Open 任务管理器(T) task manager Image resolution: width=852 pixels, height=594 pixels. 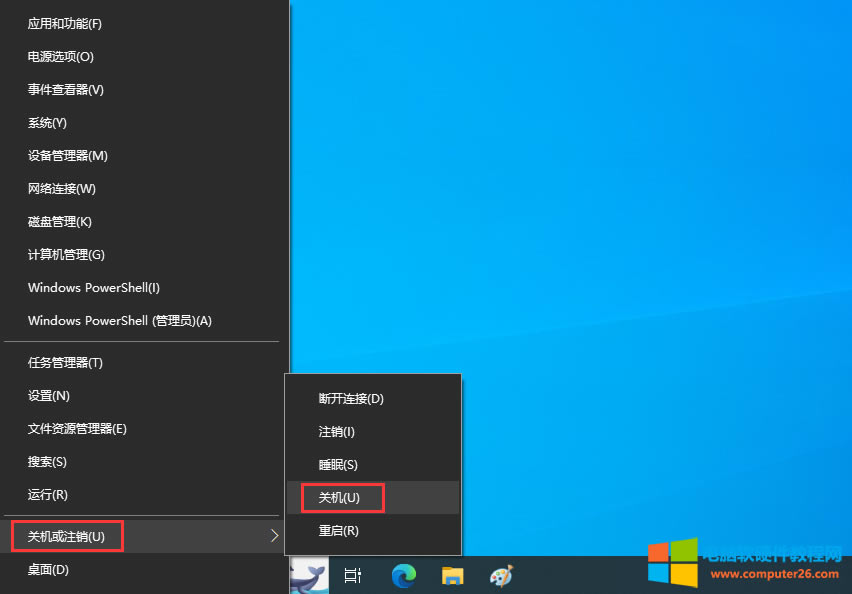coord(65,362)
